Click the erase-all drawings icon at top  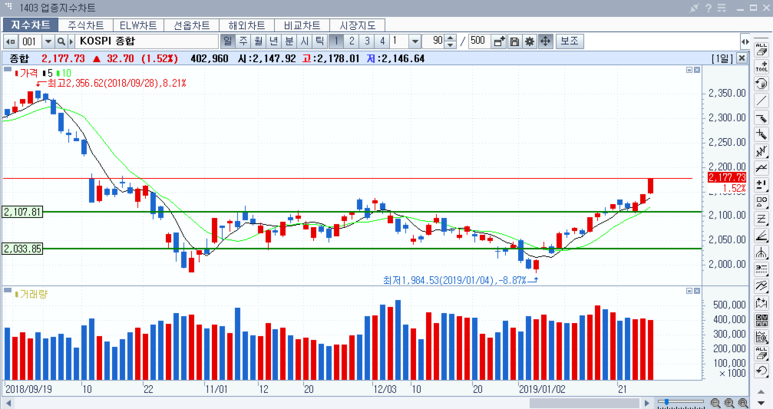coord(762,50)
